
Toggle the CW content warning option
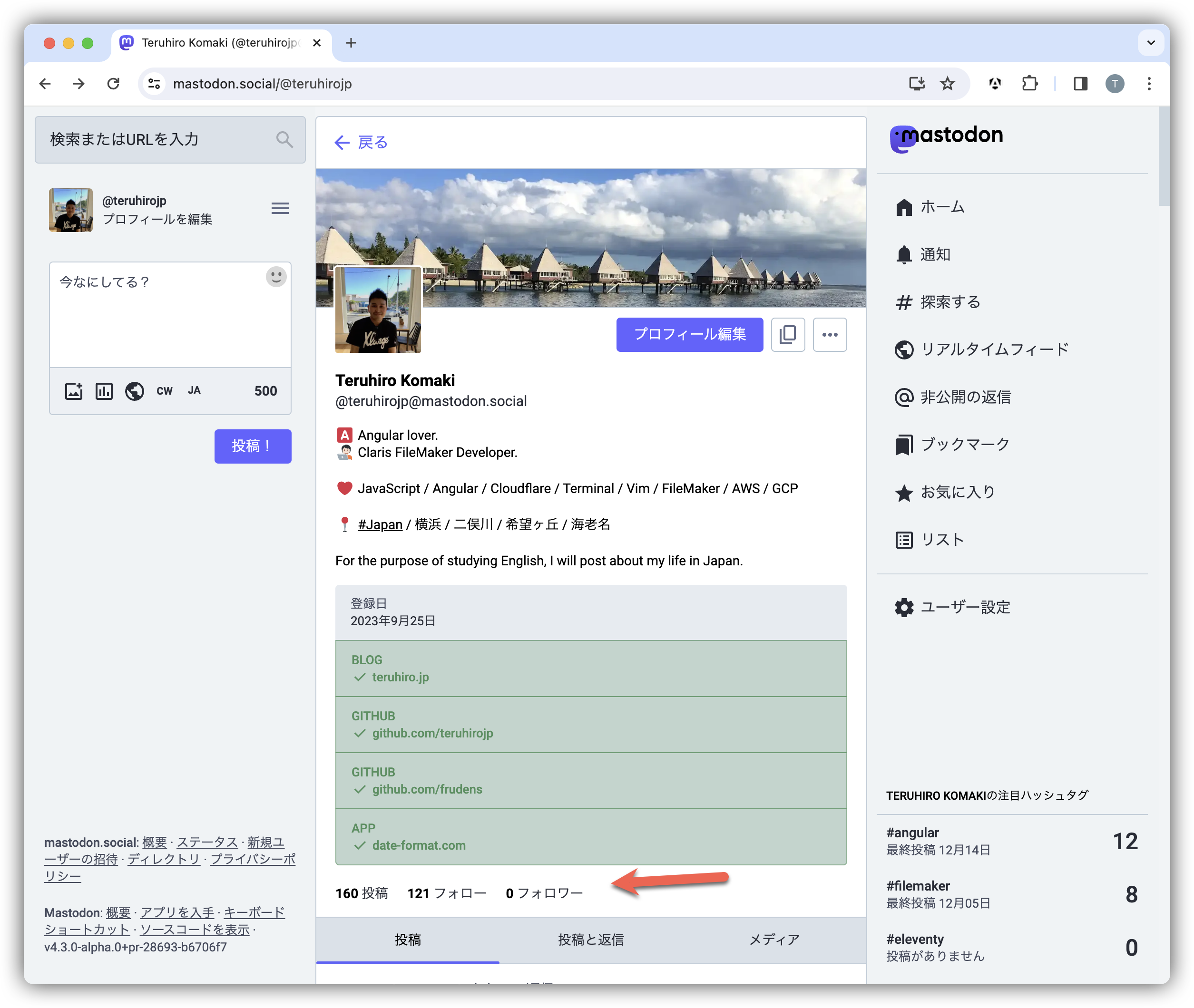tap(164, 391)
